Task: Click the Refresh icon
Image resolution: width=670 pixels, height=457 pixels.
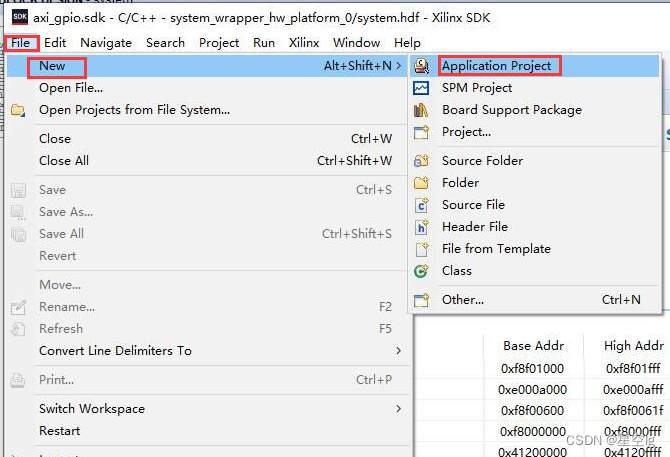Action: tap(18, 329)
